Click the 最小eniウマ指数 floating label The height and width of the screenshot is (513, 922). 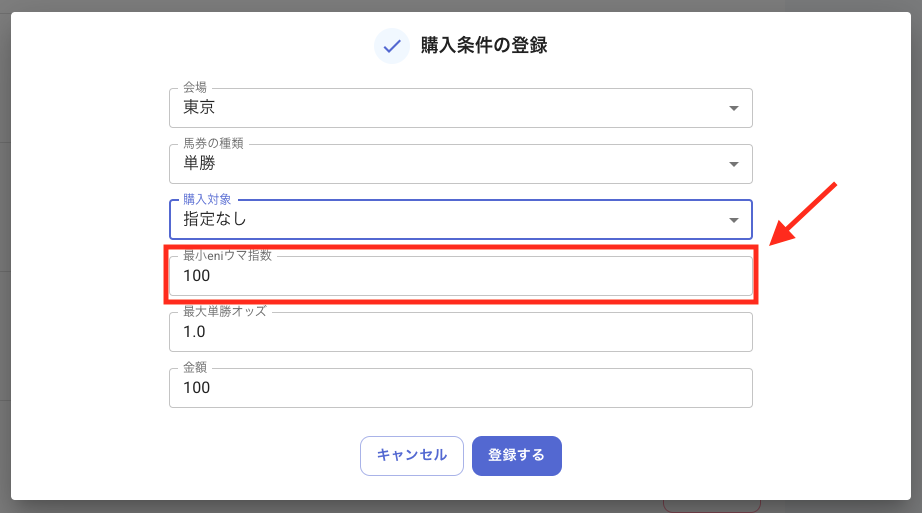(x=227, y=256)
